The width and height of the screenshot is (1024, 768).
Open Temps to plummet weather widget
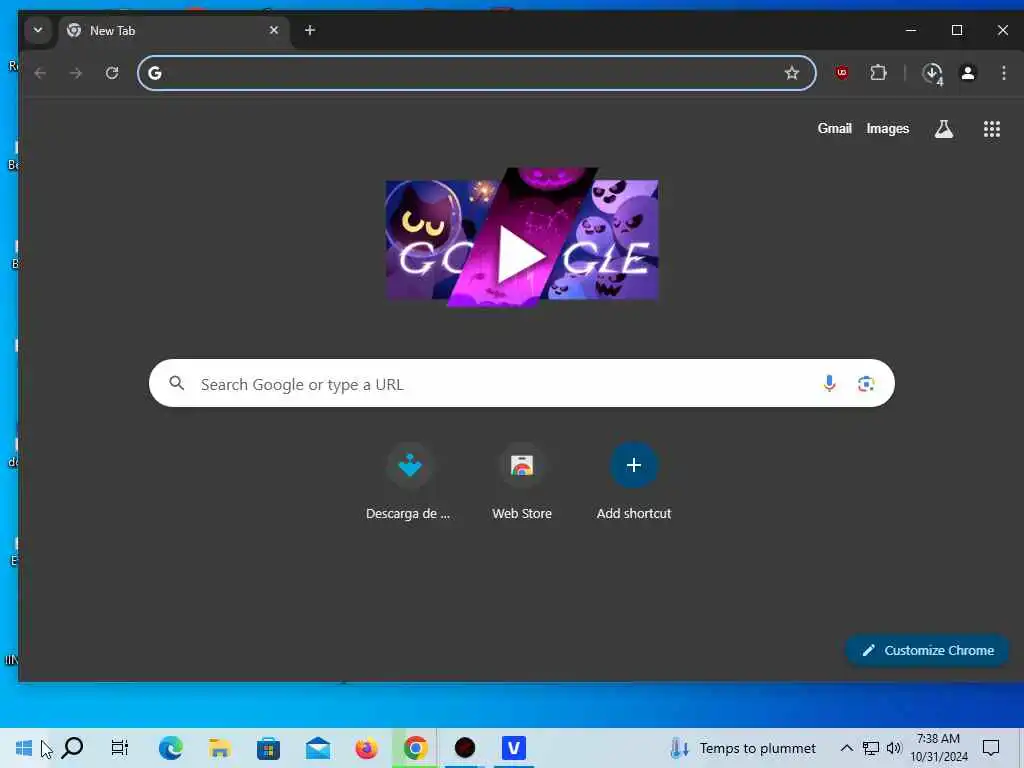point(743,748)
